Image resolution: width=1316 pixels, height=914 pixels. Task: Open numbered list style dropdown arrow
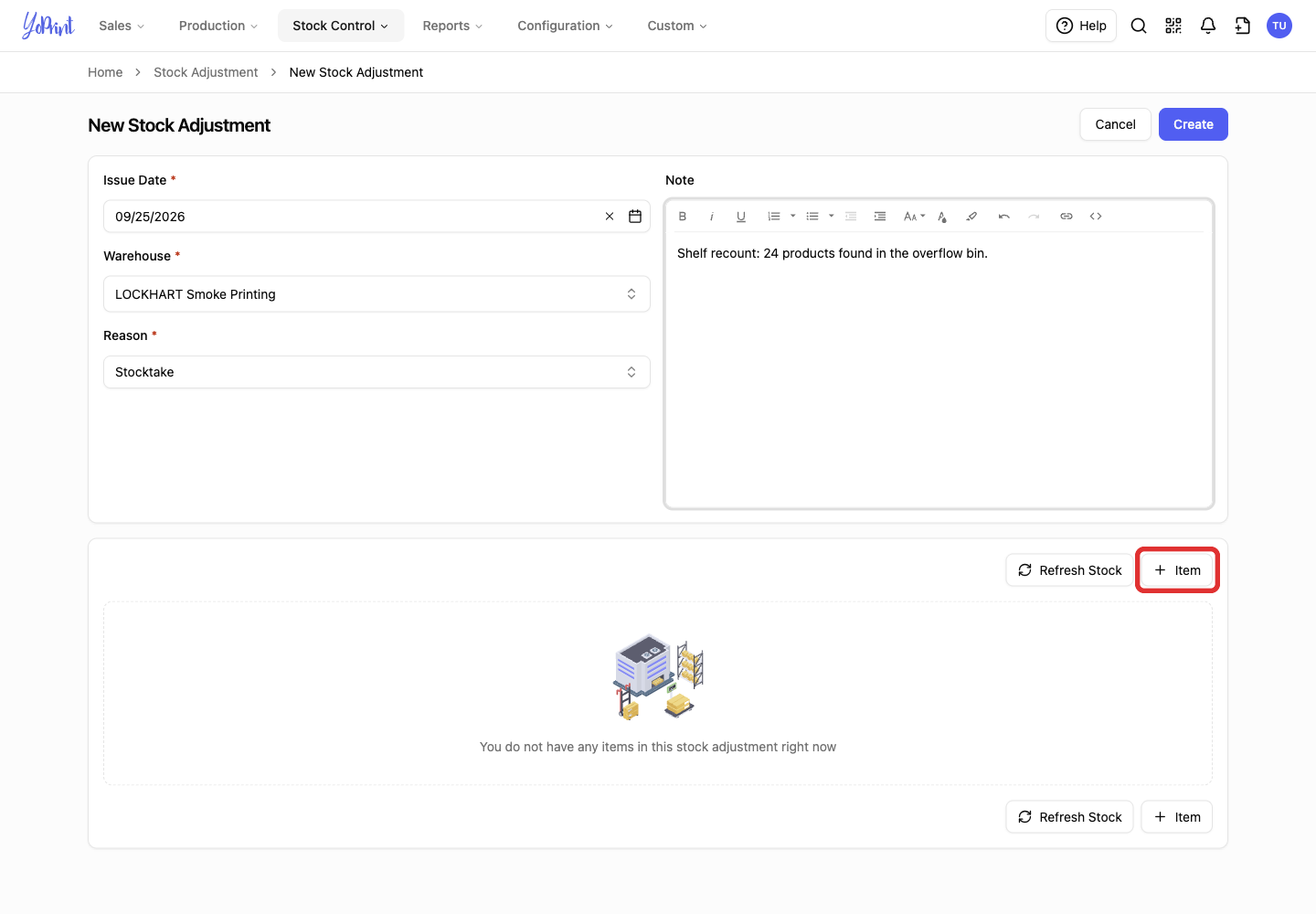[x=793, y=217]
